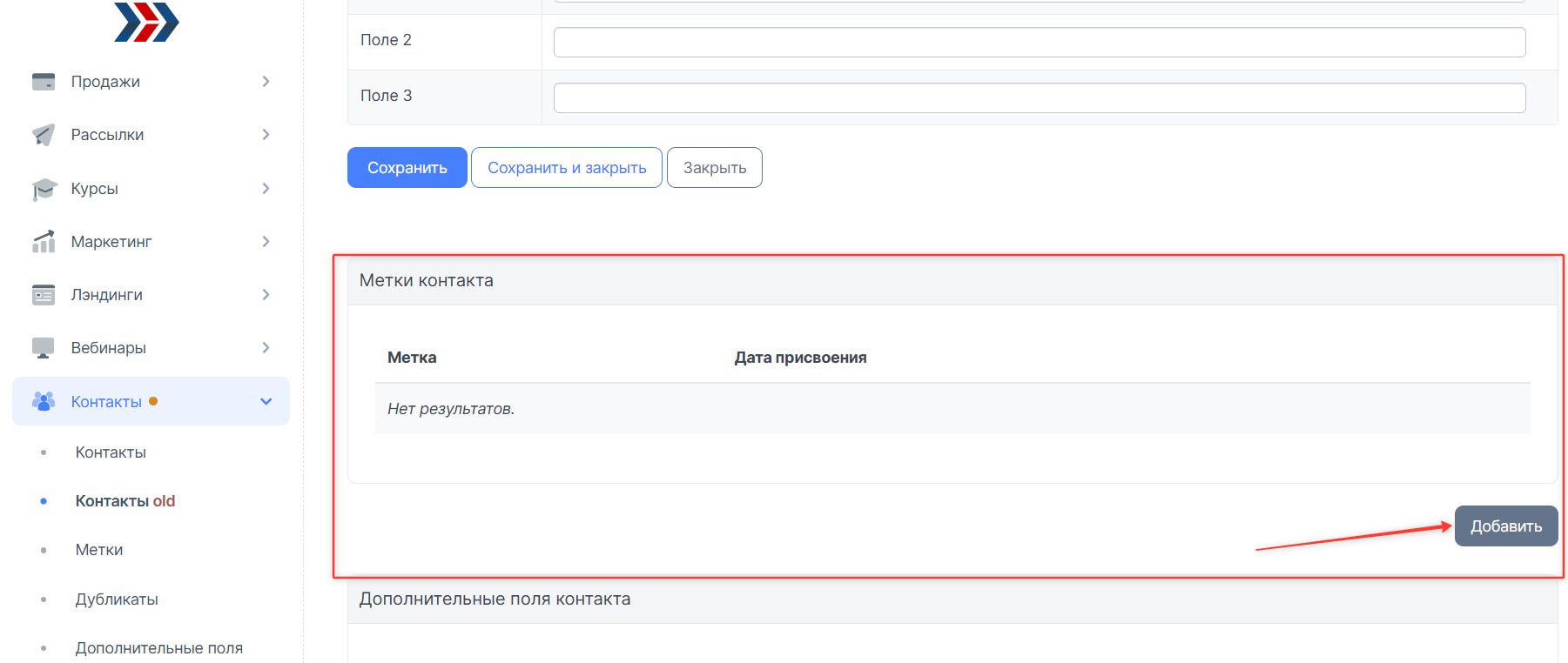Click the double-arrow logo at top left
This screenshot has width=1568, height=663.
pyautogui.click(x=145, y=22)
